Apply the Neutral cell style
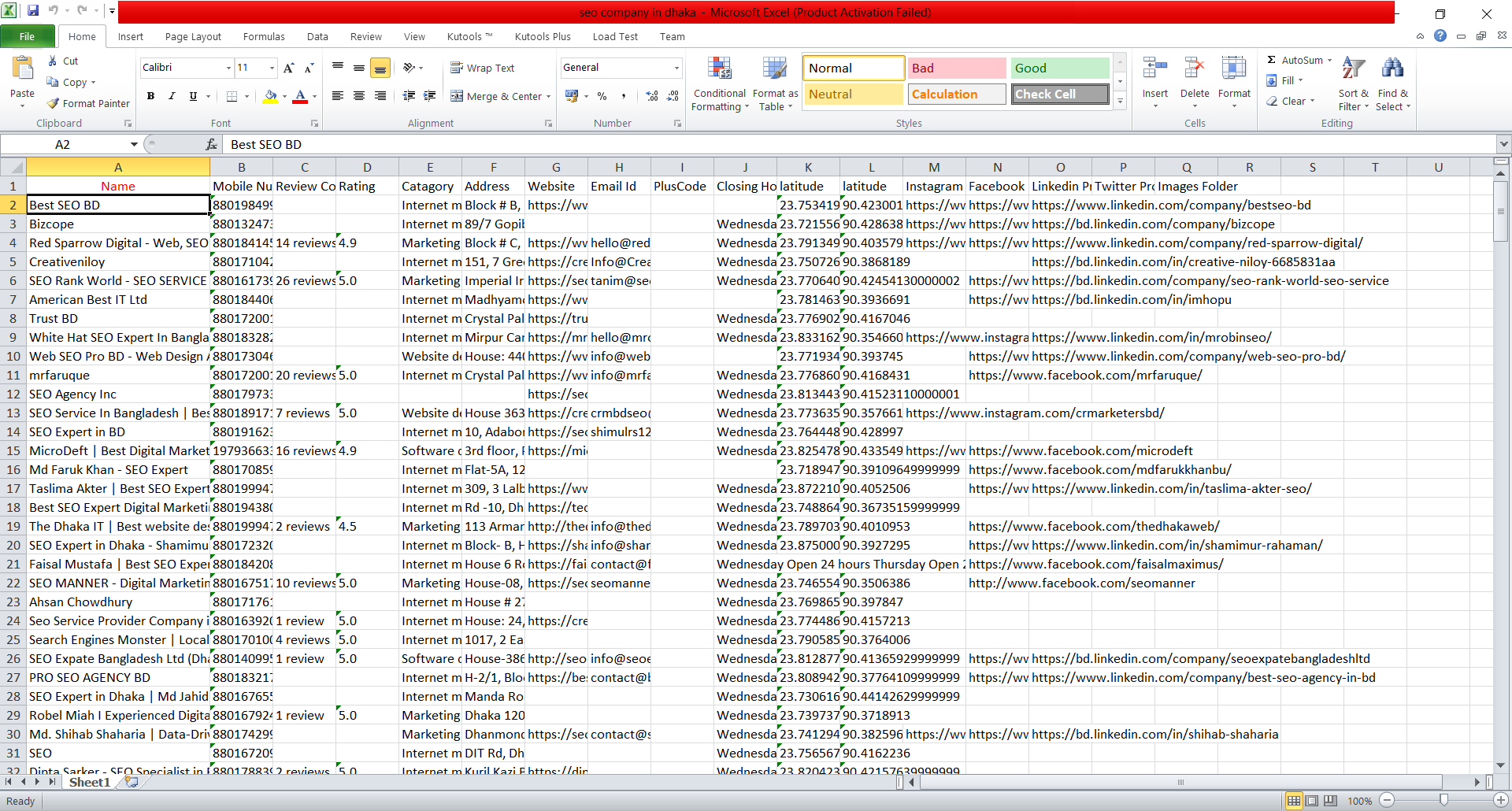The height and width of the screenshot is (811, 1512). pos(853,94)
